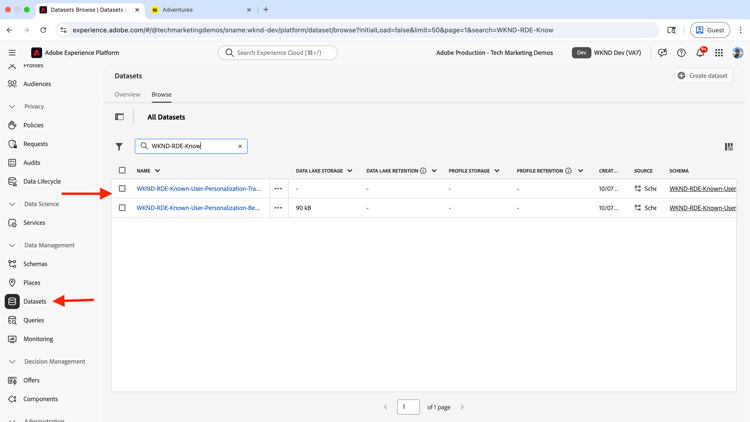Open WKND-RDE-Known-User-Personalization-Be dataset link
Viewport: 750px width, 422px height.
click(x=199, y=208)
